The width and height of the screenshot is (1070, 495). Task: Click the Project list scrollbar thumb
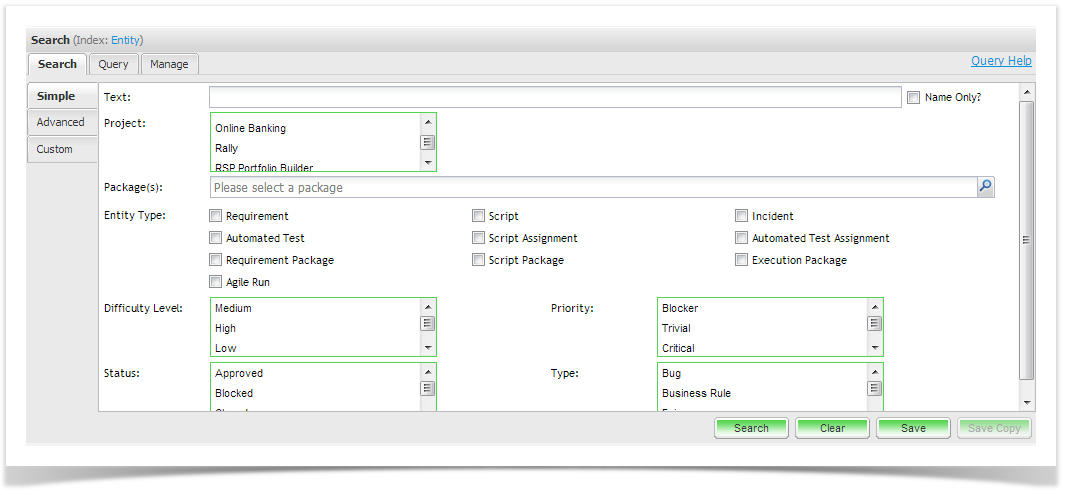coord(428,142)
